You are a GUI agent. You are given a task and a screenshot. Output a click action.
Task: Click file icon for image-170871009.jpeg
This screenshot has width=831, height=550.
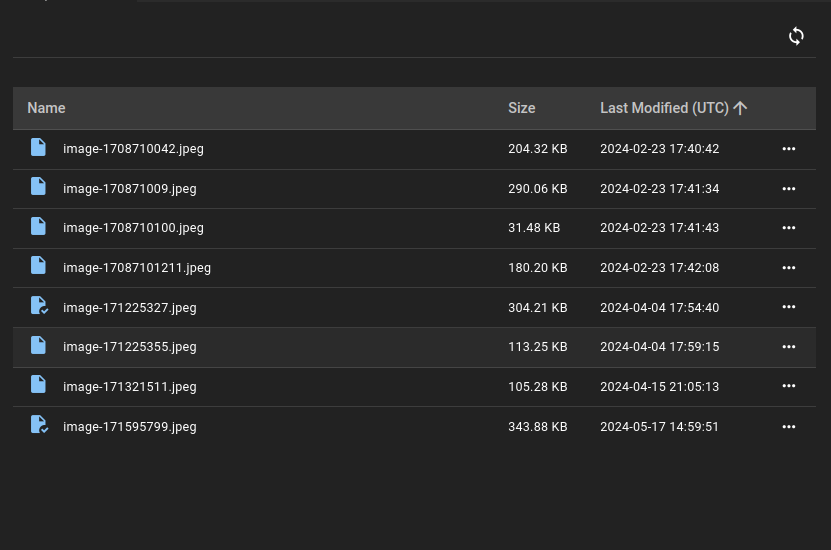pos(38,187)
